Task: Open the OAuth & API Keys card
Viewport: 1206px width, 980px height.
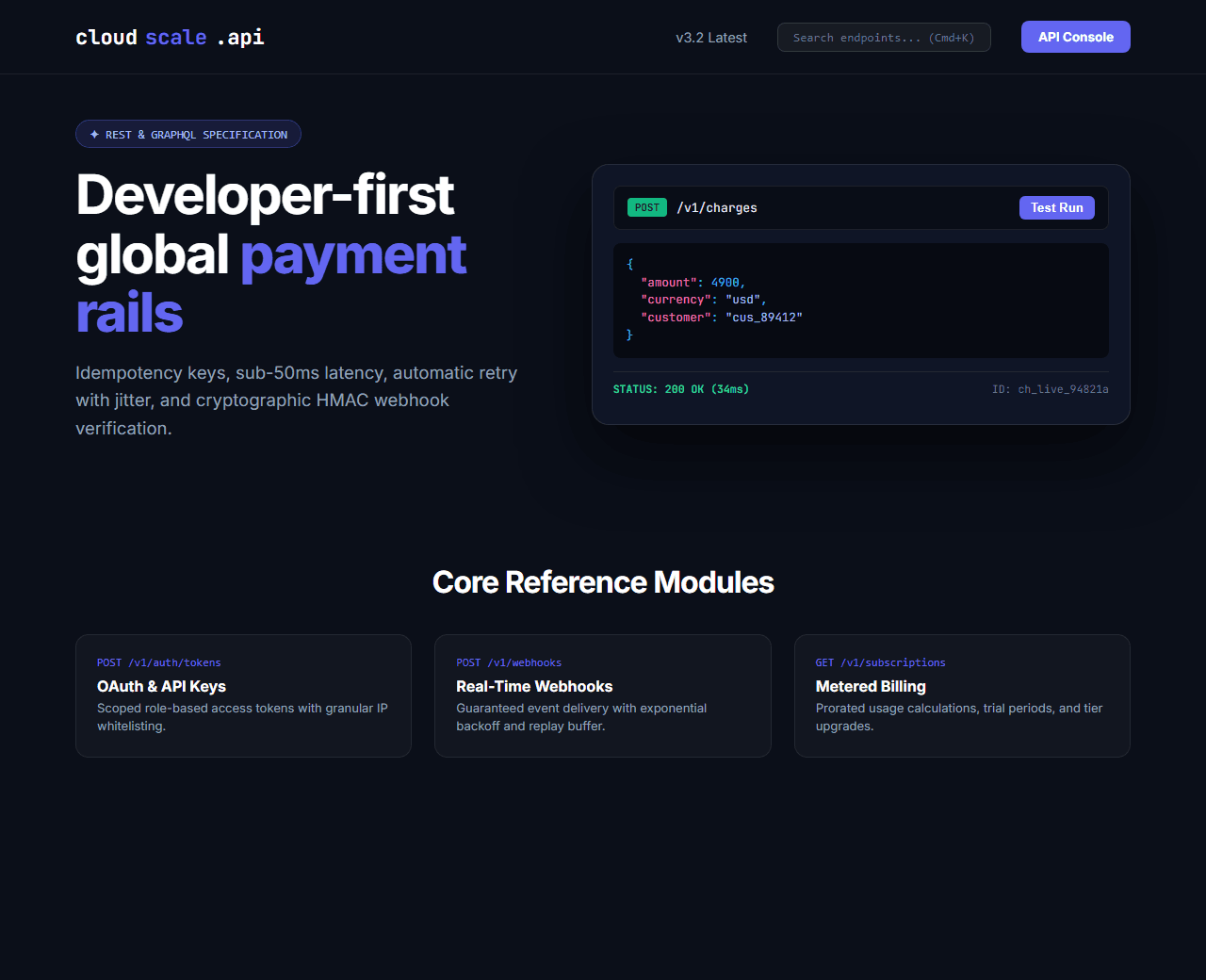Action: click(243, 695)
